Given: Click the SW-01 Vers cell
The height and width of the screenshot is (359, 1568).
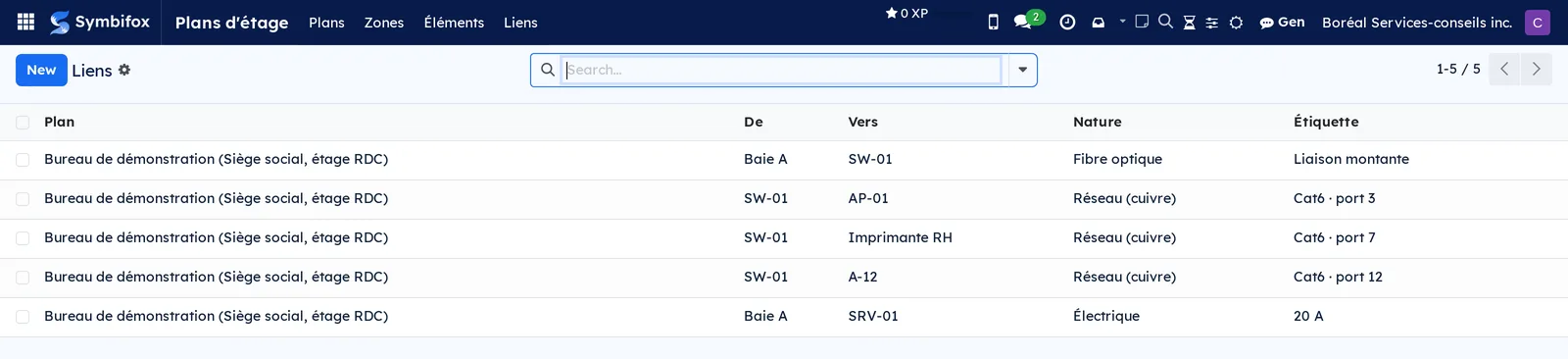Looking at the screenshot, I should tap(870, 159).
